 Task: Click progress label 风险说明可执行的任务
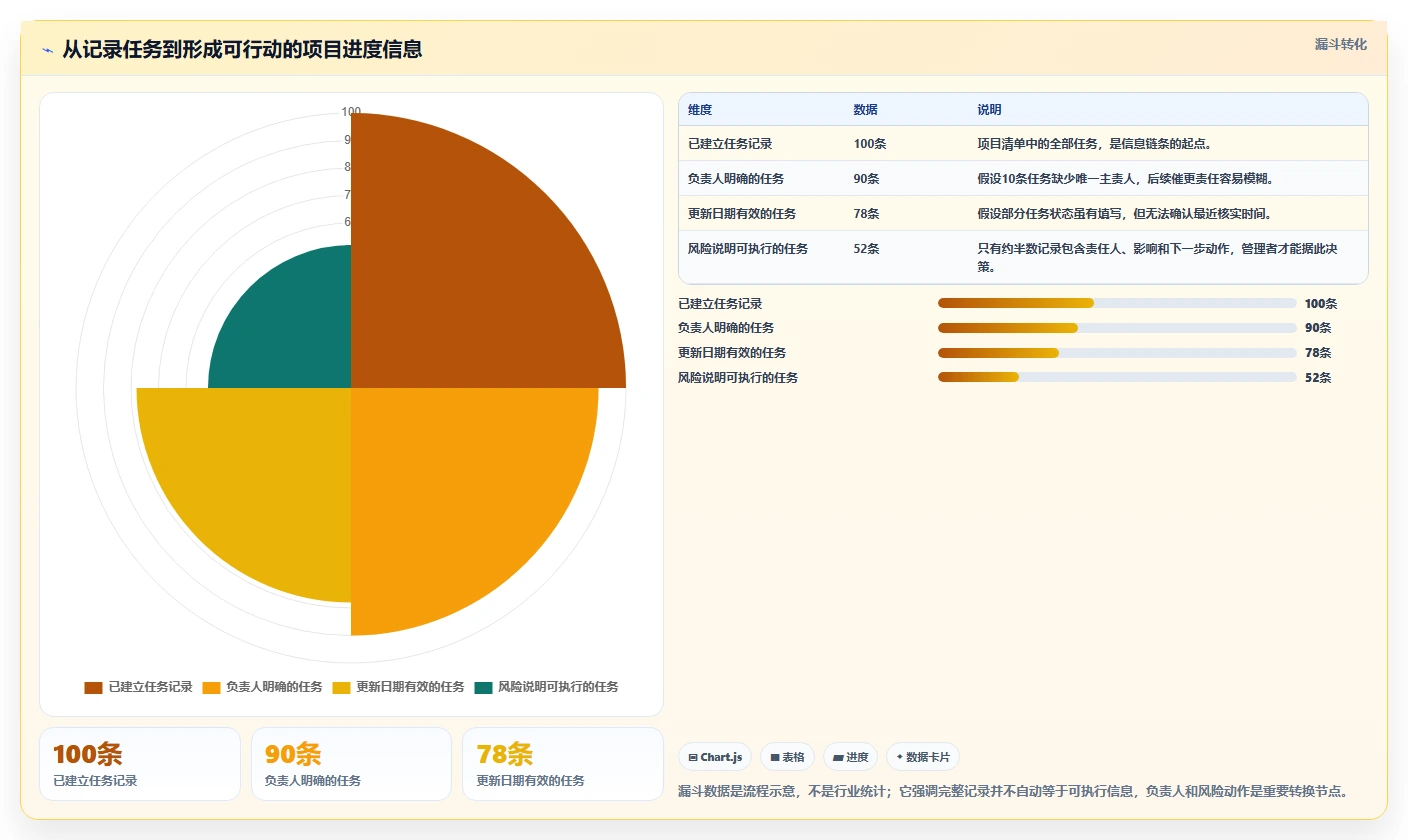(x=738, y=378)
